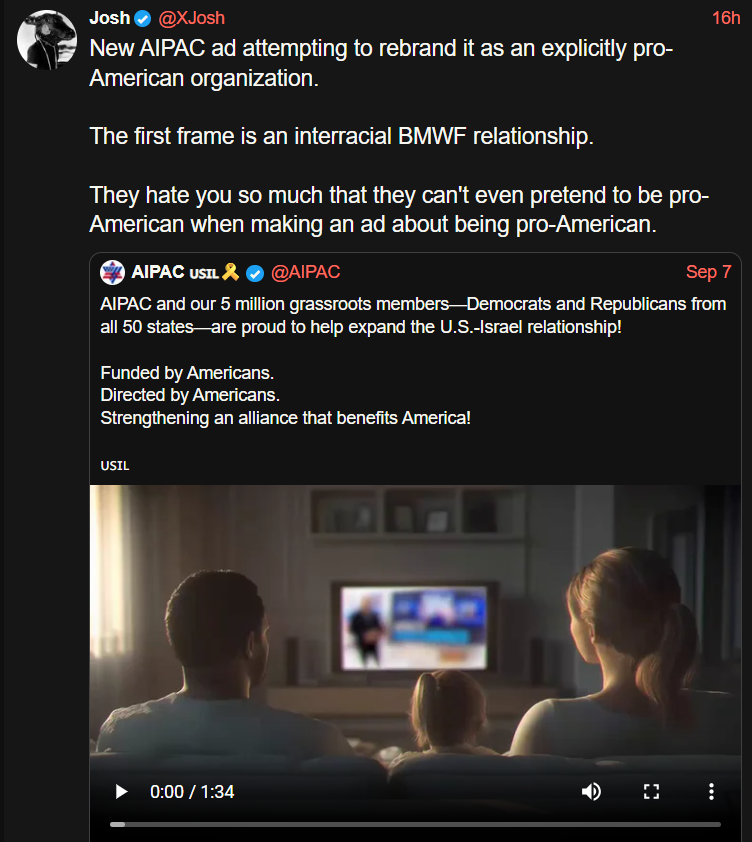Click the yellow ribbon emoji by AIPAC
Screen dimensions: 752x842
coord(230,272)
